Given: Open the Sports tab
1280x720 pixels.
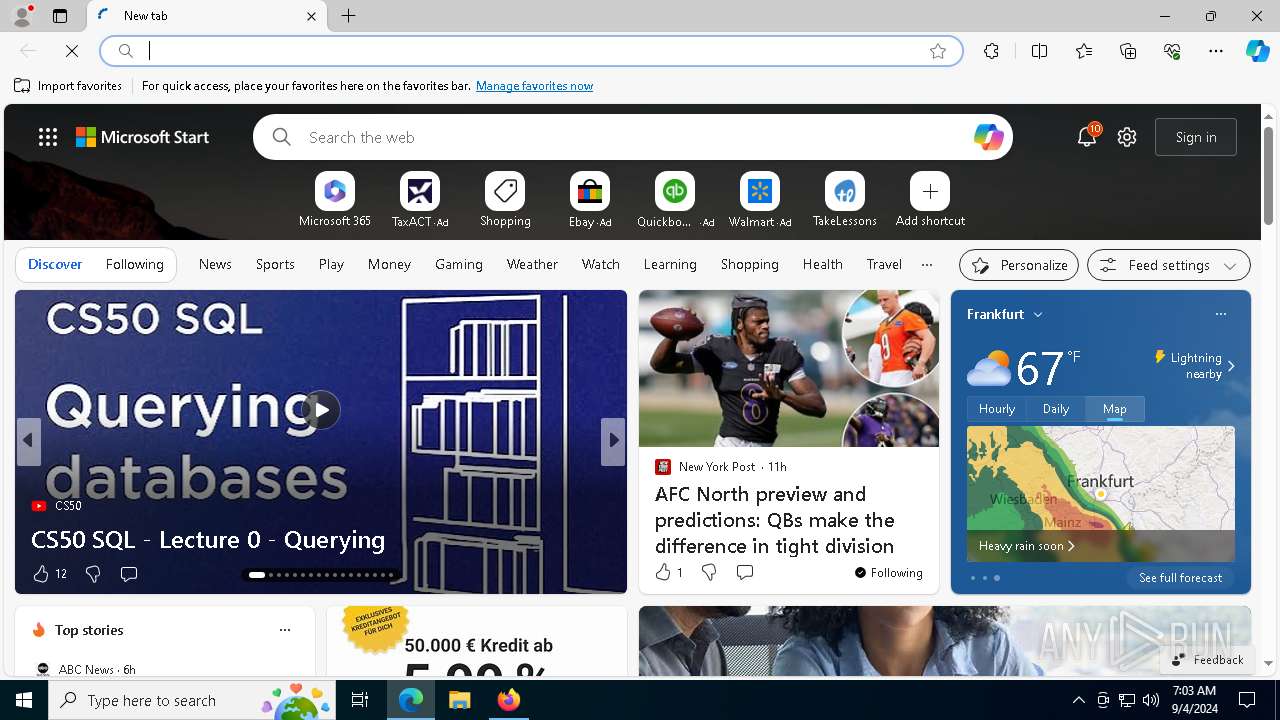Looking at the screenshot, I should tap(275, 264).
